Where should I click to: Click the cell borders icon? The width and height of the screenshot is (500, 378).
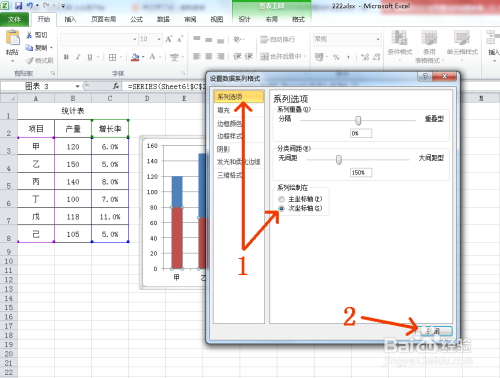(113, 57)
